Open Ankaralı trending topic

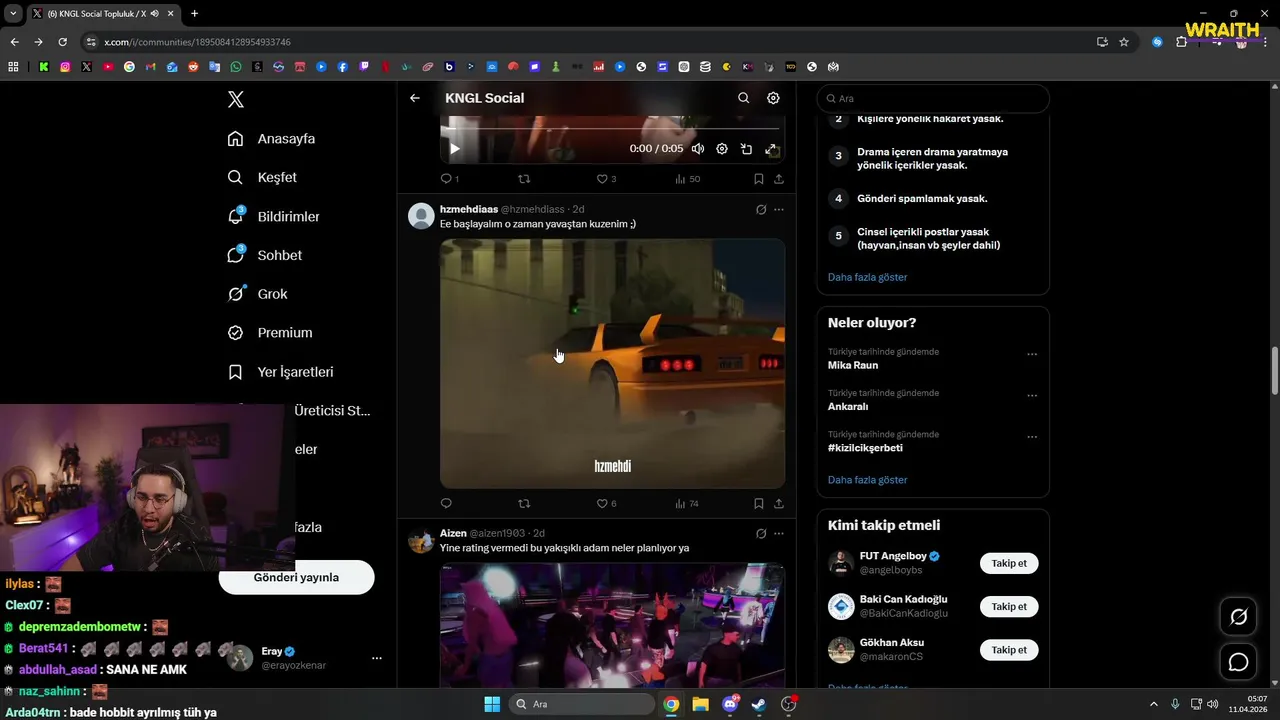pyautogui.click(x=848, y=407)
